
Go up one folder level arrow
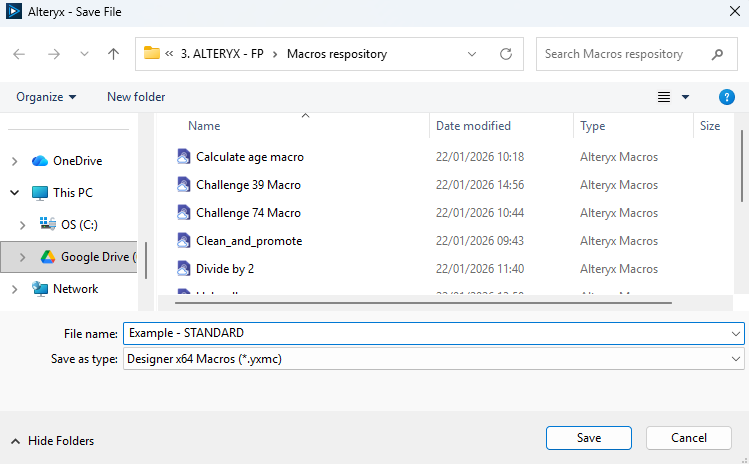coord(113,54)
